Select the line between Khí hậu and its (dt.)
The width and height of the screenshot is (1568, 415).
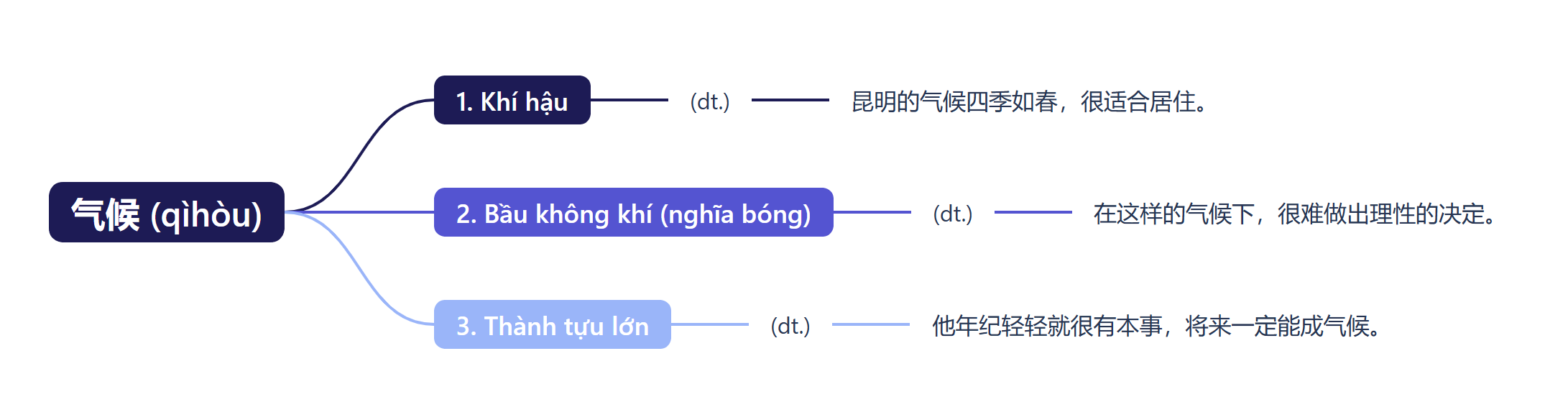[629, 100]
